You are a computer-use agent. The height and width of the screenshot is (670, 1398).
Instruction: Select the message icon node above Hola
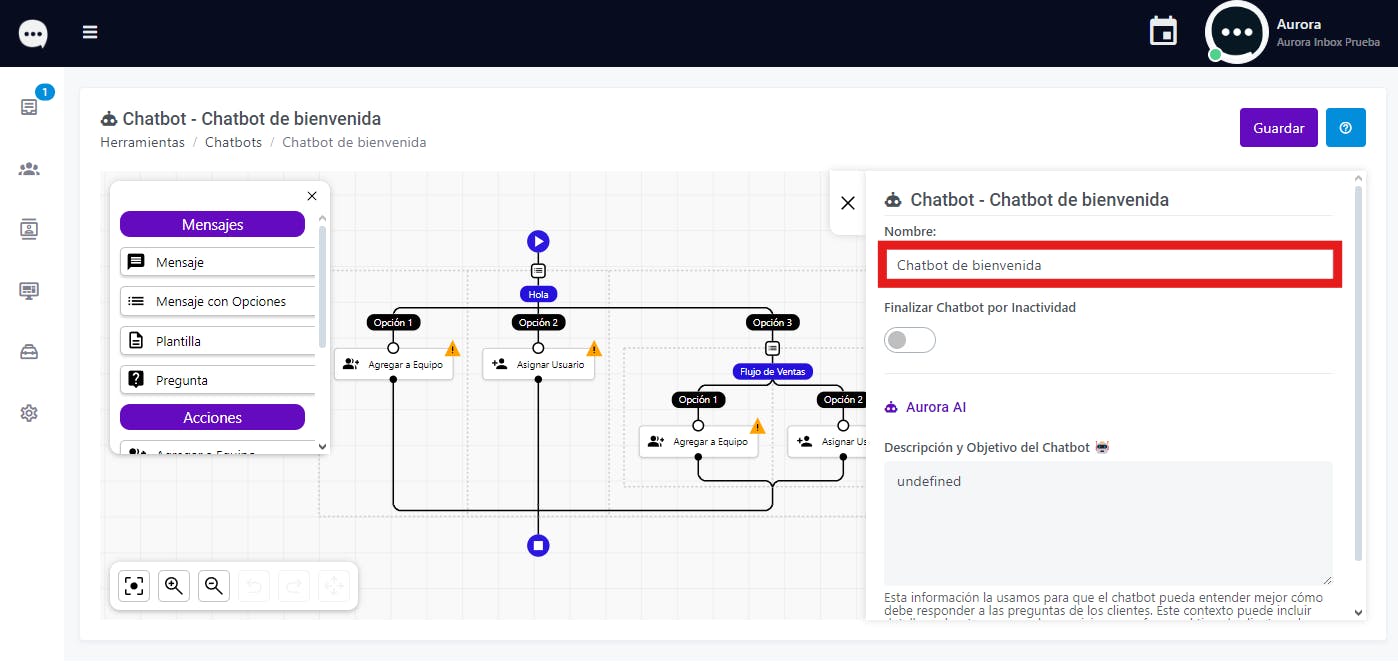538,270
